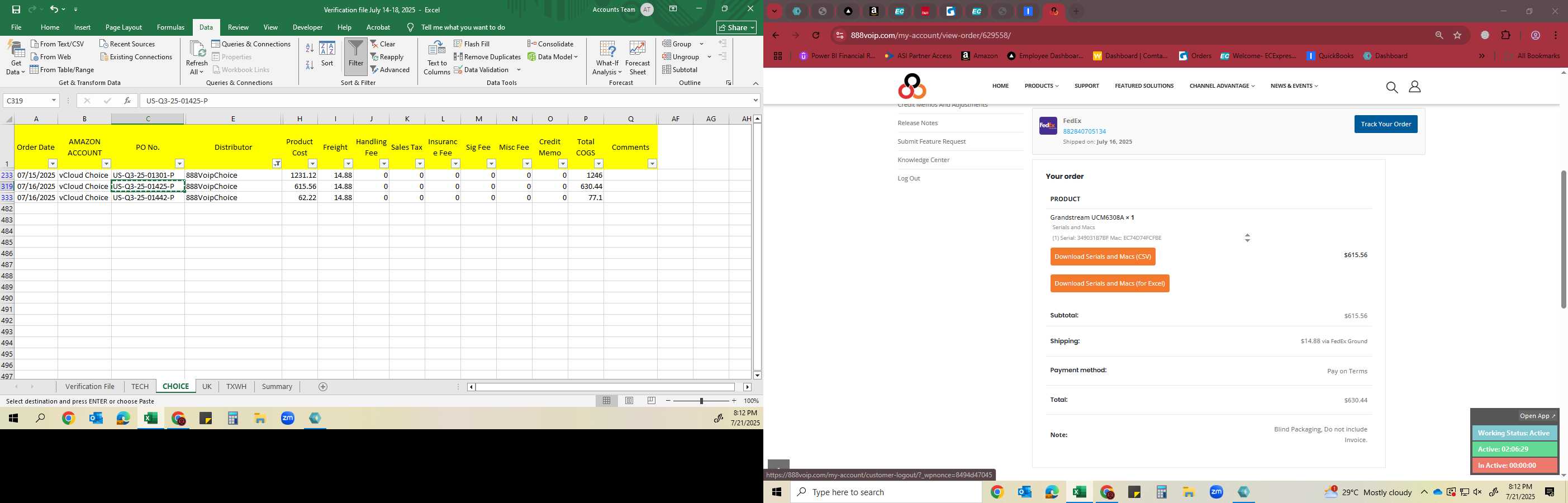
Task: Open Get Data in the ribbon
Action: (x=15, y=59)
